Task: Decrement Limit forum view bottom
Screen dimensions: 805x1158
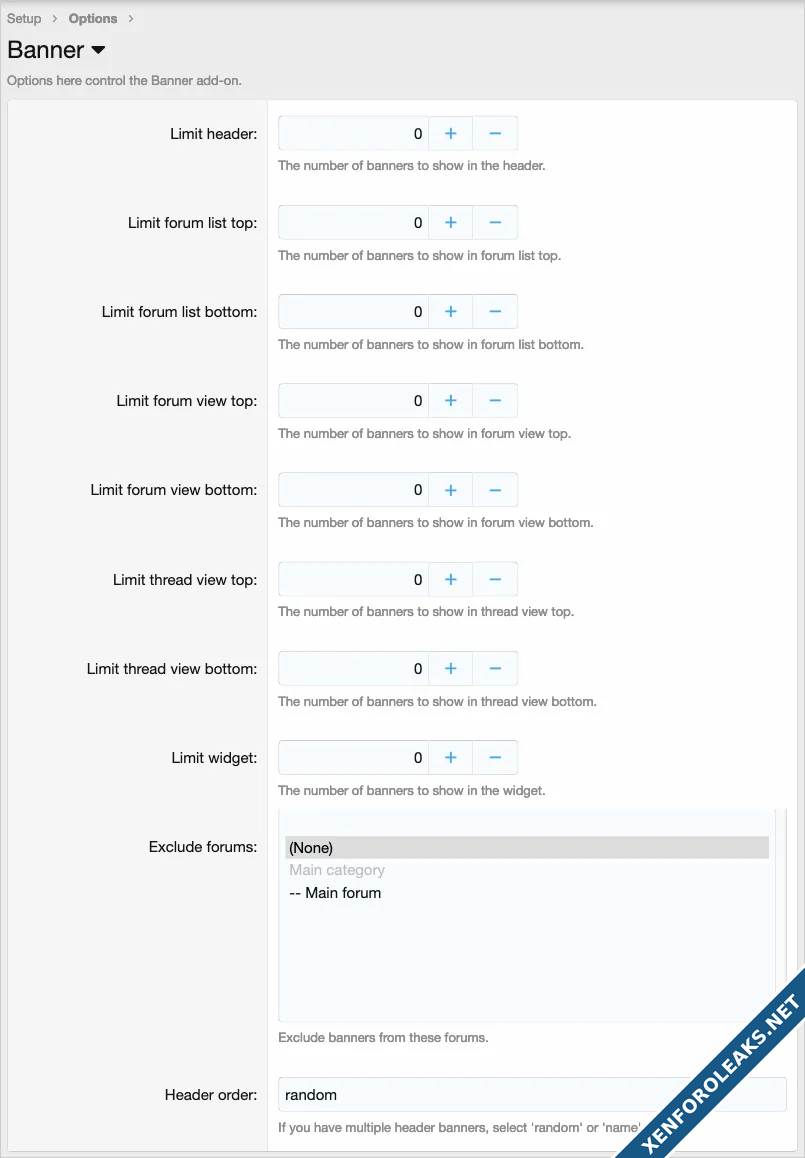Action: pos(495,490)
